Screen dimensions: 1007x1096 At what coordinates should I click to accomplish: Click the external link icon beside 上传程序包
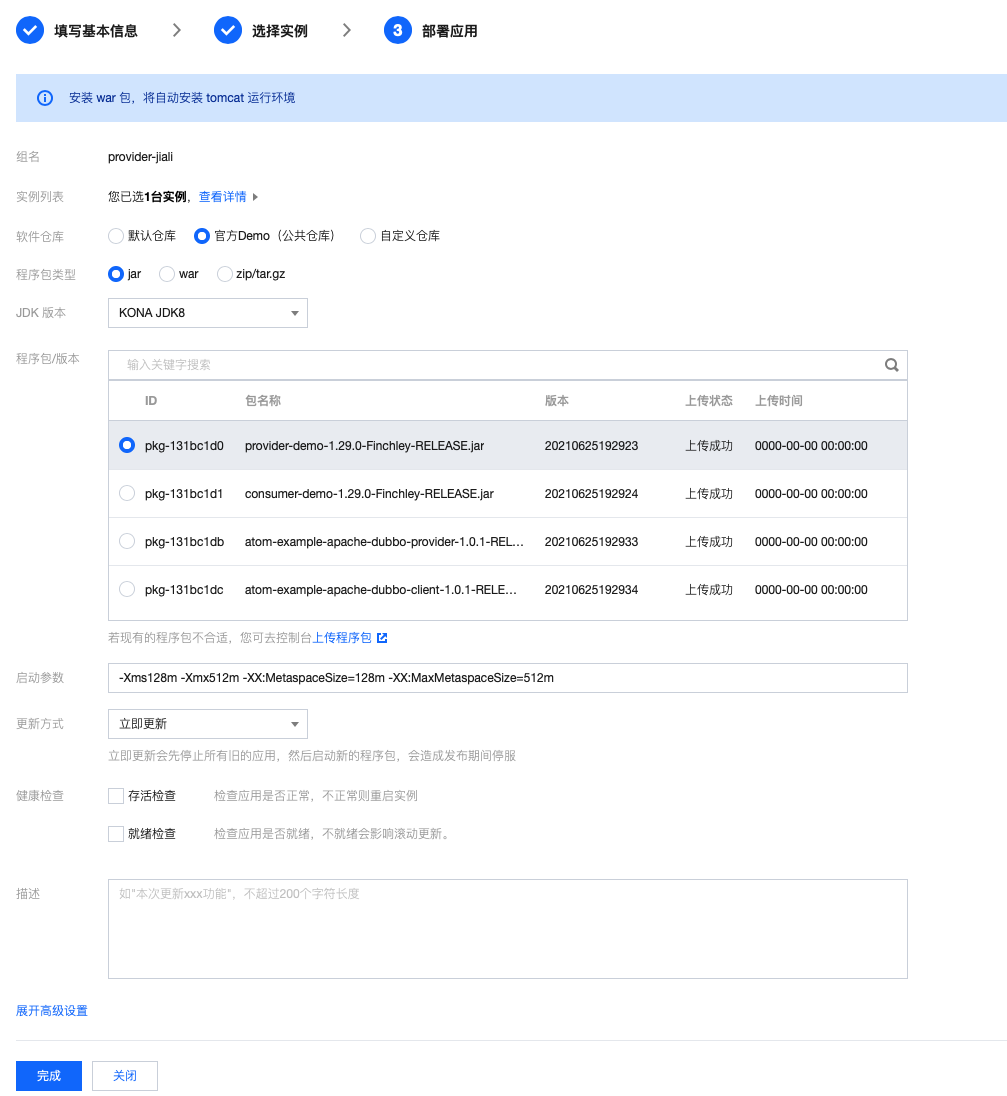(382, 637)
